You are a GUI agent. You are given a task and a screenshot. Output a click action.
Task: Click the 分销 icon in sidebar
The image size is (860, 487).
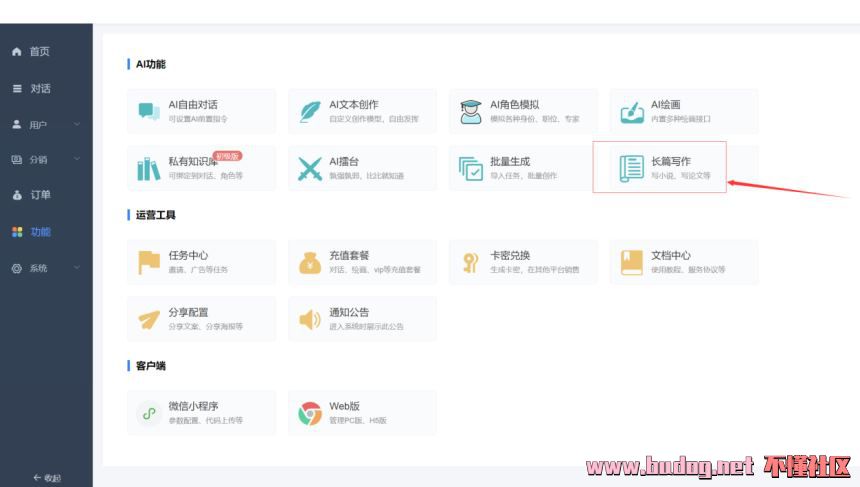point(16,160)
